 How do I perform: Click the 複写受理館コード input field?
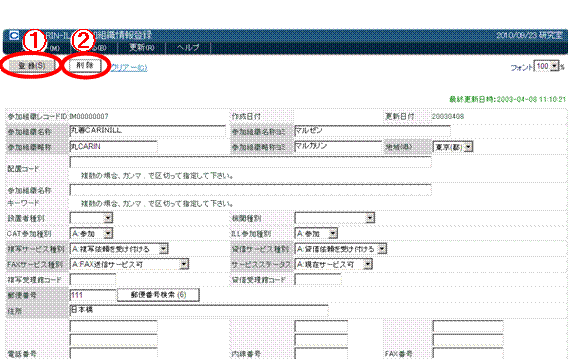pyautogui.click(x=93, y=280)
